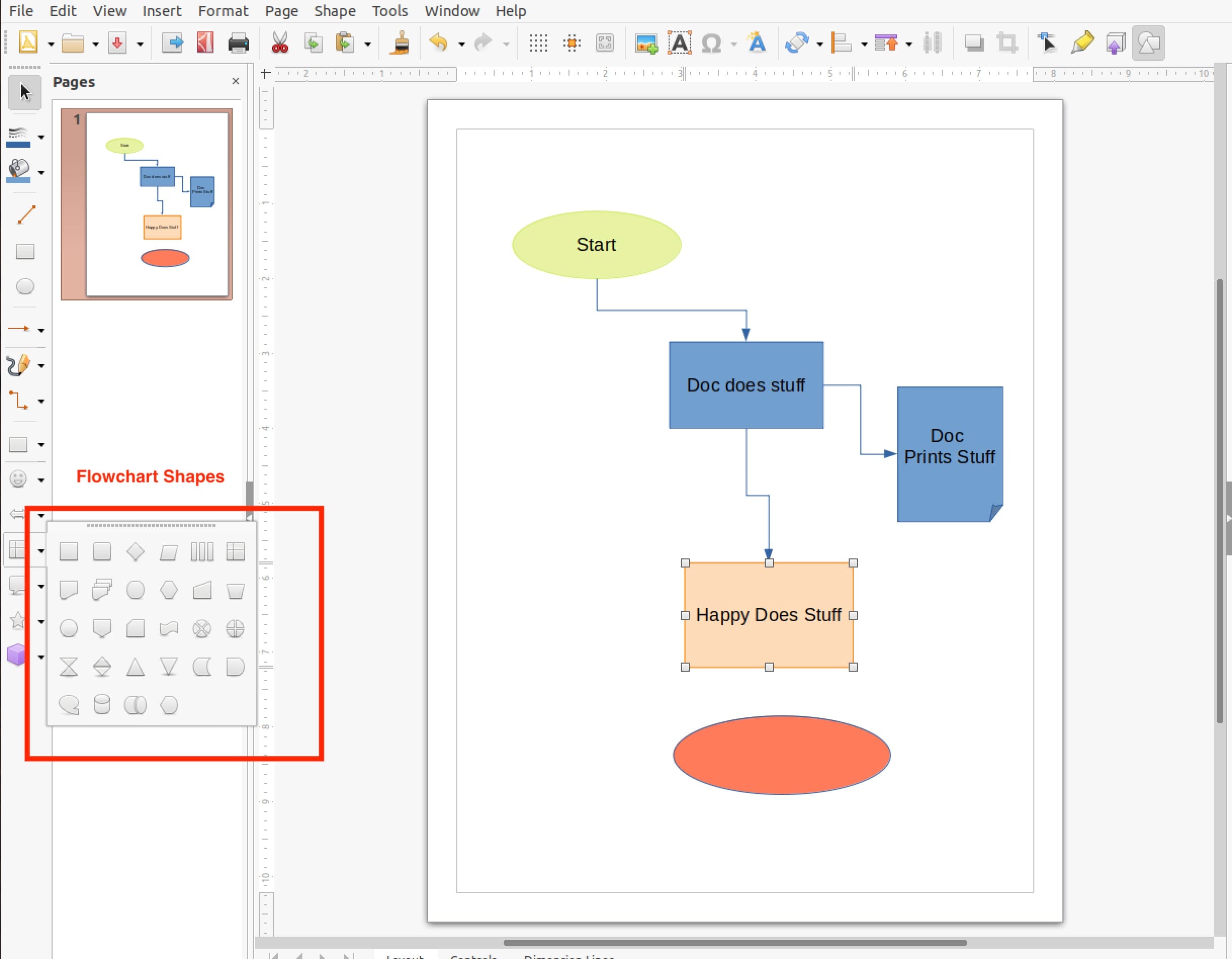The width and height of the screenshot is (1232, 959).
Task: Expand the Connector tool dropdown arrow
Action: pyautogui.click(x=41, y=402)
